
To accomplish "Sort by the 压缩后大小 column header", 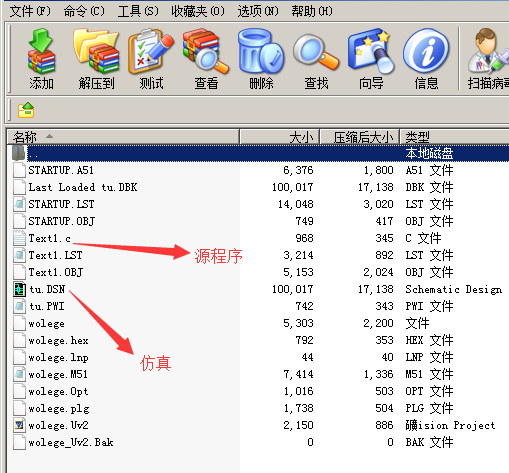I will pos(360,137).
